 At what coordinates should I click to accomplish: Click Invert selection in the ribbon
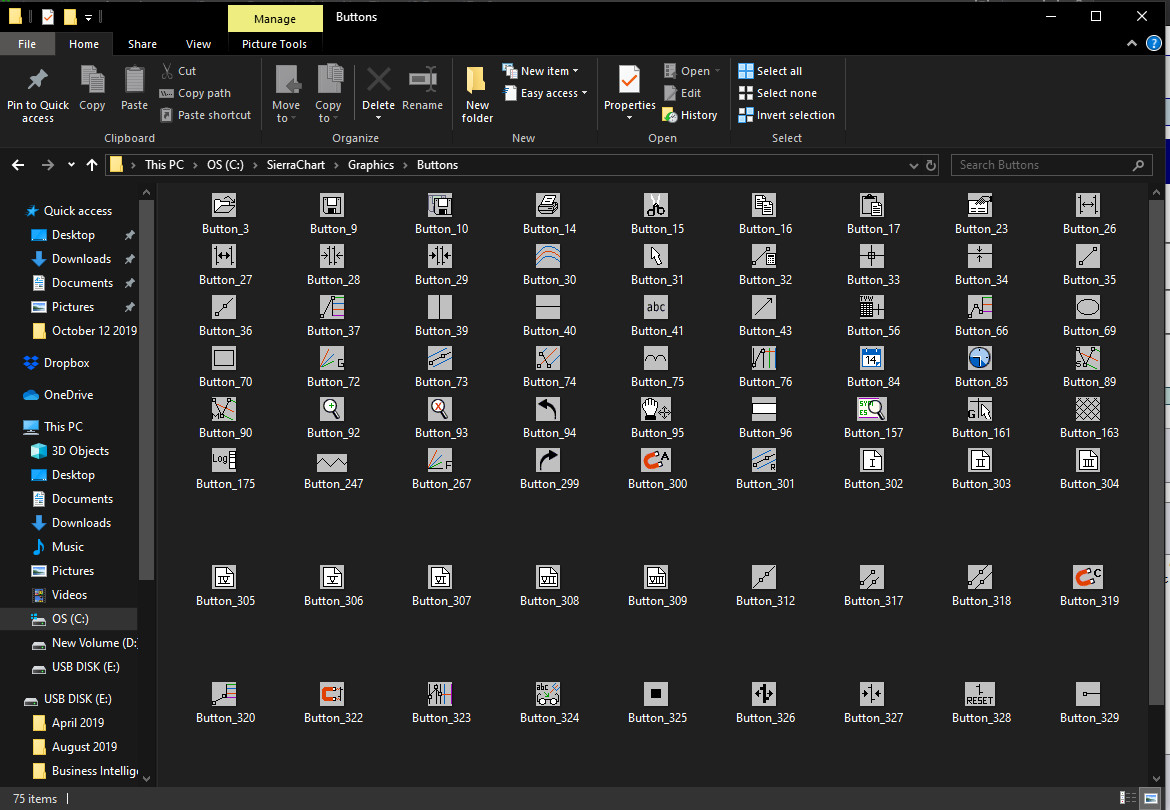coord(786,115)
